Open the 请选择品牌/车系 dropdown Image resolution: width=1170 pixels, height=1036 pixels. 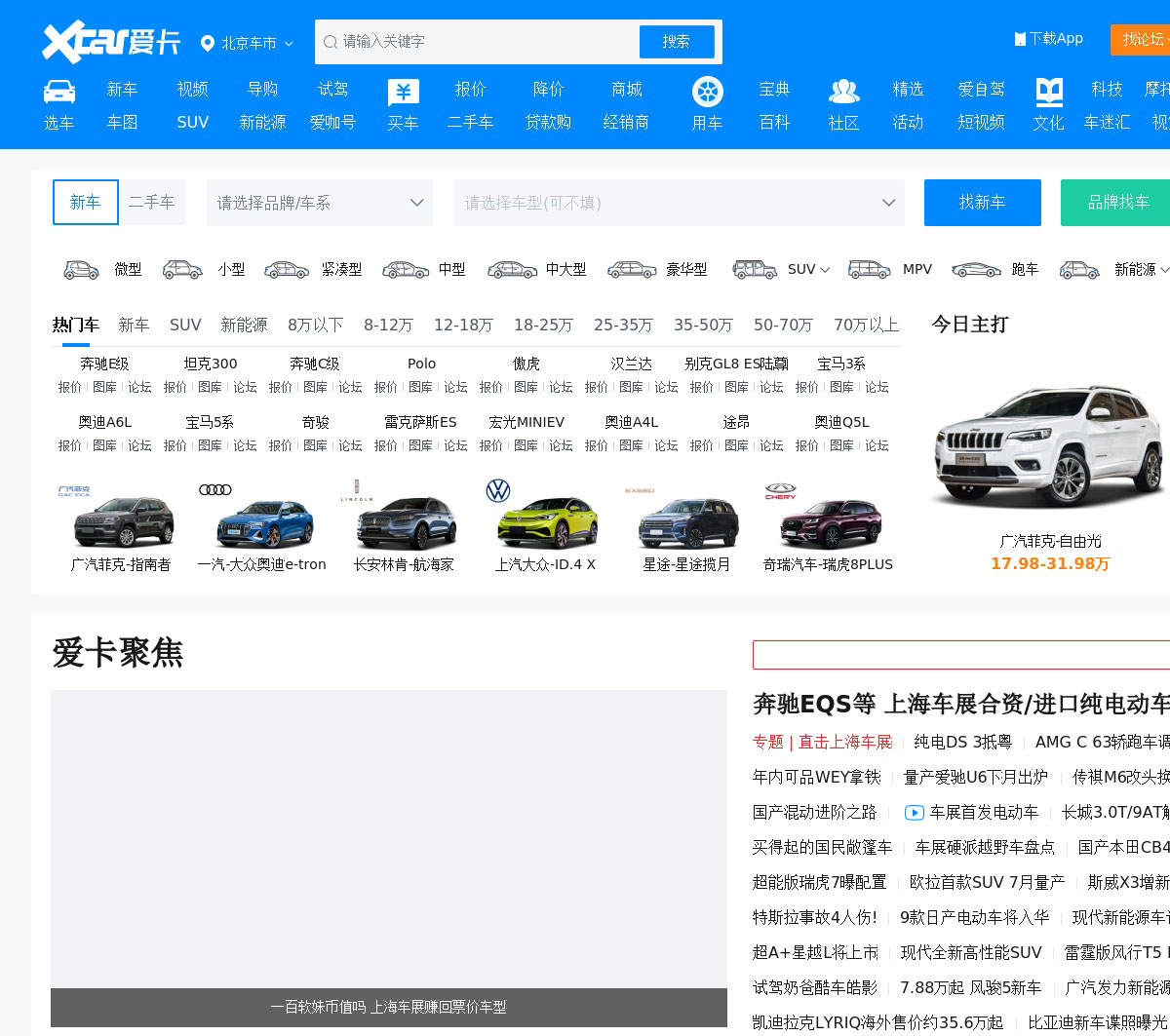click(320, 203)
